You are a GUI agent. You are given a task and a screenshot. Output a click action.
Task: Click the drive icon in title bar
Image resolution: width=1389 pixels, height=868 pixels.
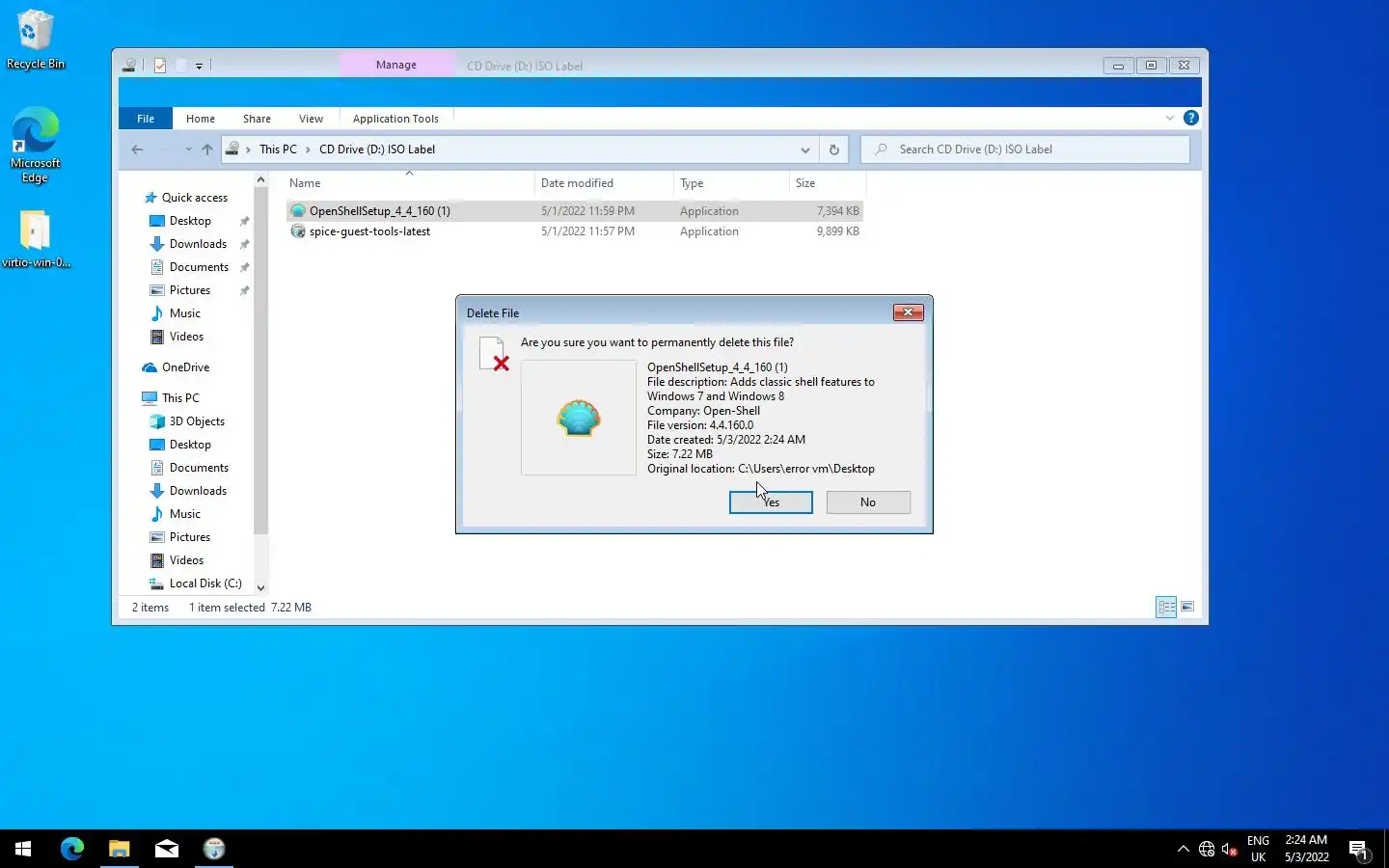pos(129,66)
